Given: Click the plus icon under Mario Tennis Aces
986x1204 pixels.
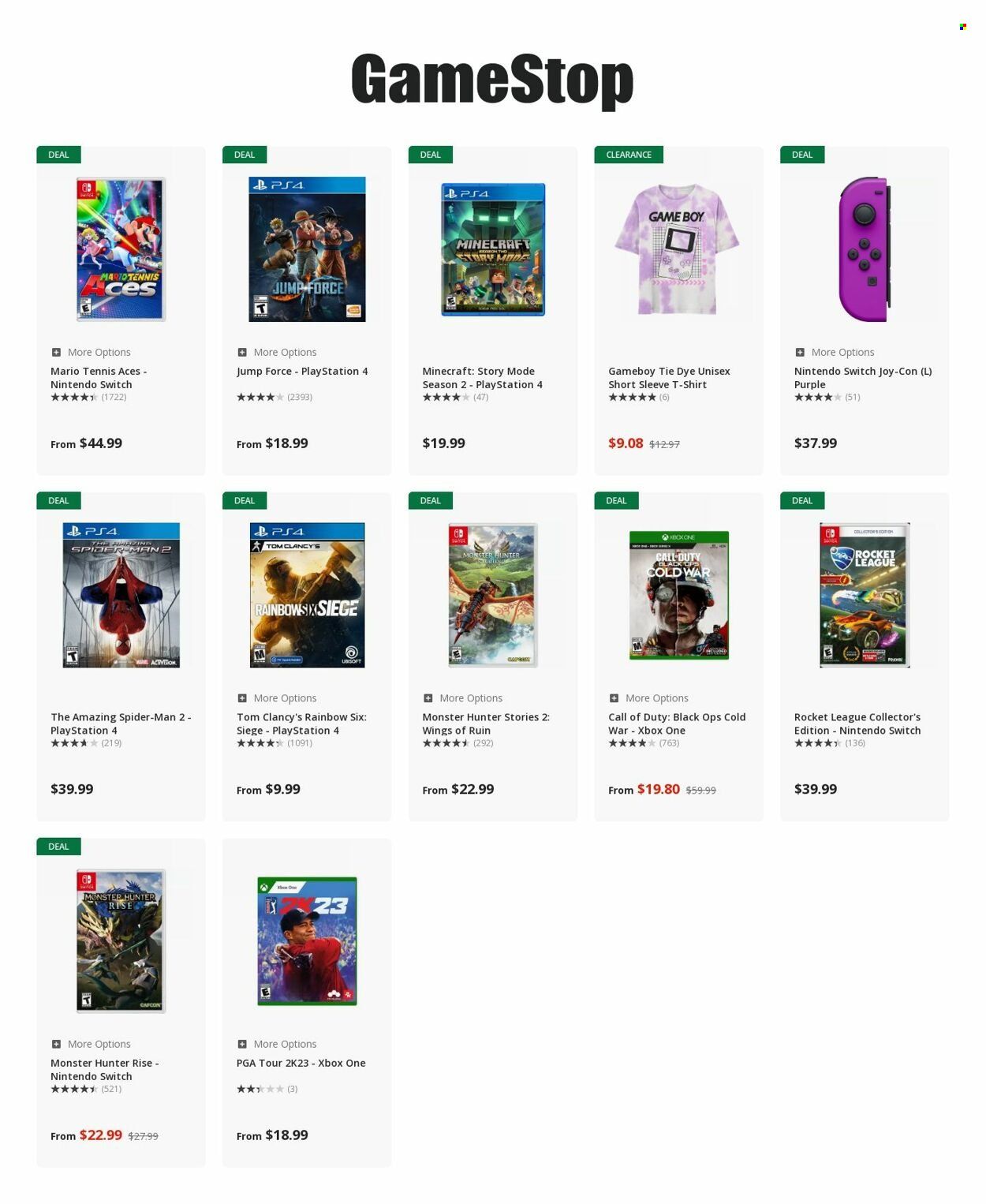Looking at the screenshot, I should 56,352.
